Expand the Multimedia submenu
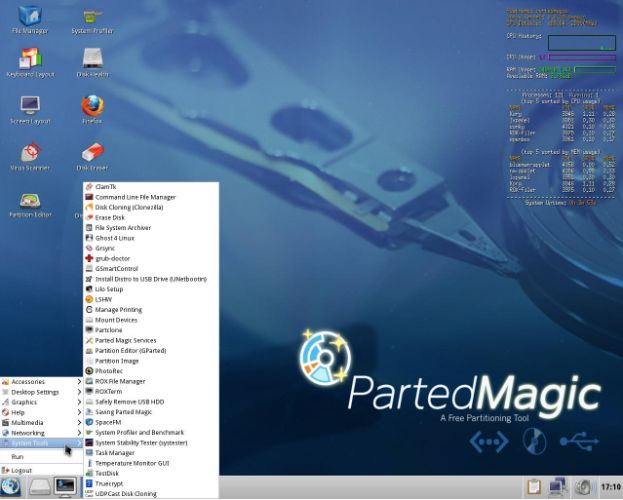 pyautogui.click(x=41, y=422)
